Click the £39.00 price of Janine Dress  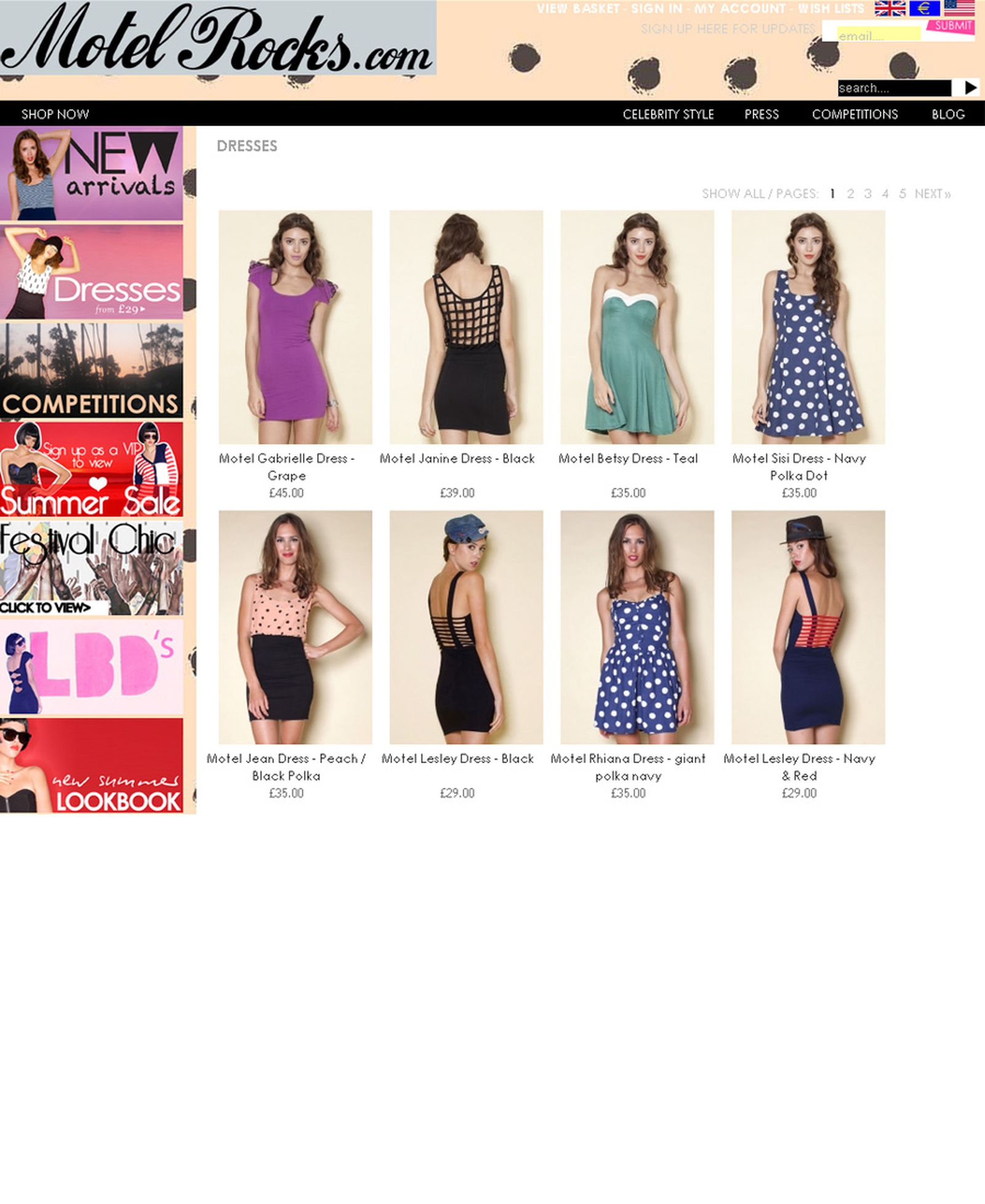(457, 493)
